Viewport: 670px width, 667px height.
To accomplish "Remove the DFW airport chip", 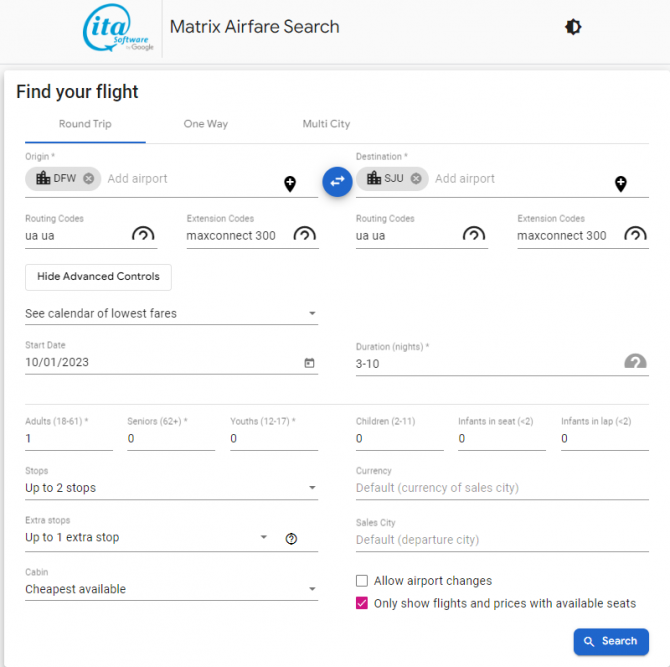I will (x=88, y=179).
